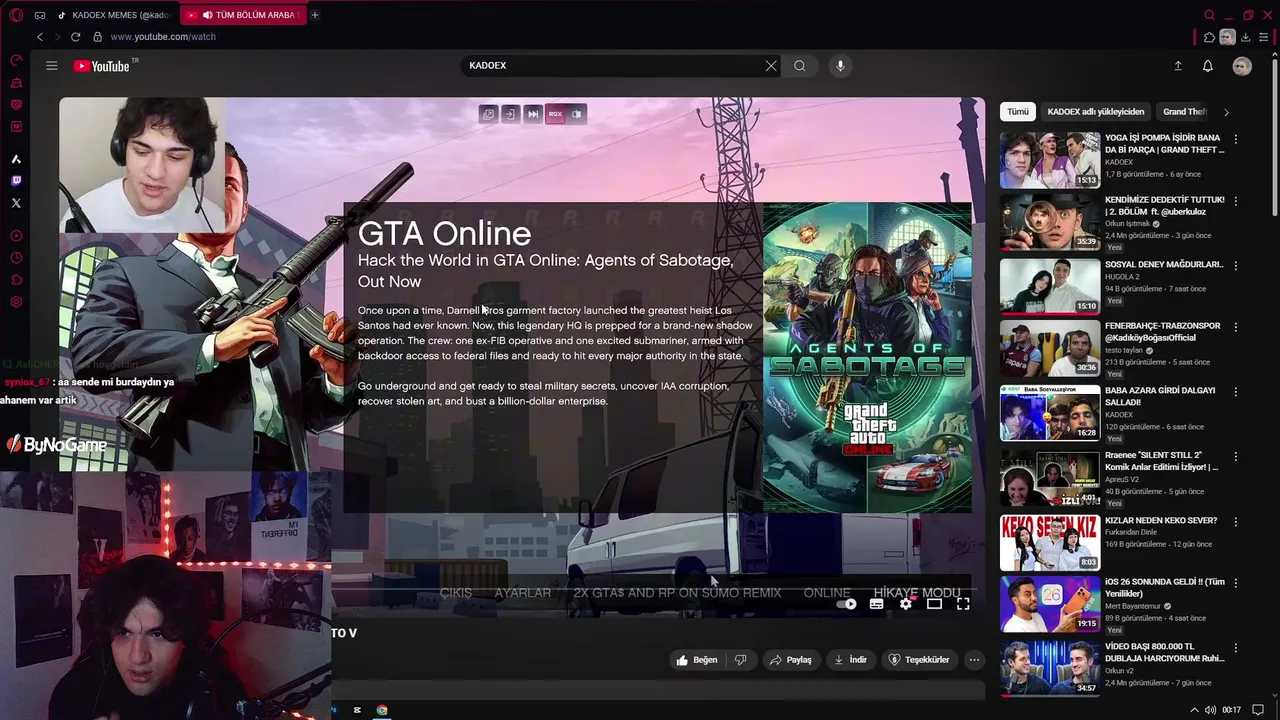Like the video with Beğen
Viewport: 1280px width, 720px height.
pyautogui.click(x=698, y=660)
